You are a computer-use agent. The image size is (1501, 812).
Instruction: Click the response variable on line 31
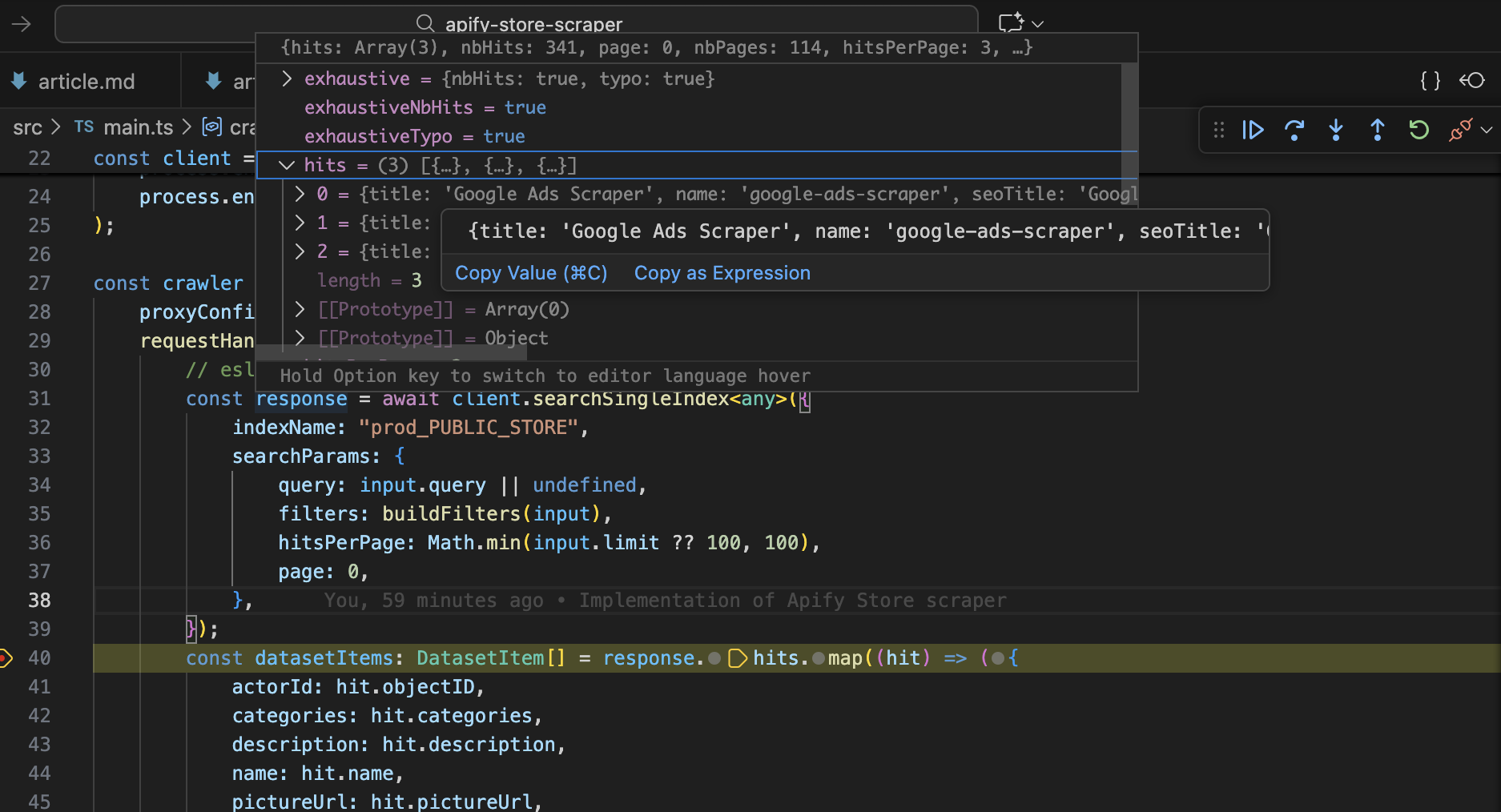[x=301, y=399]
